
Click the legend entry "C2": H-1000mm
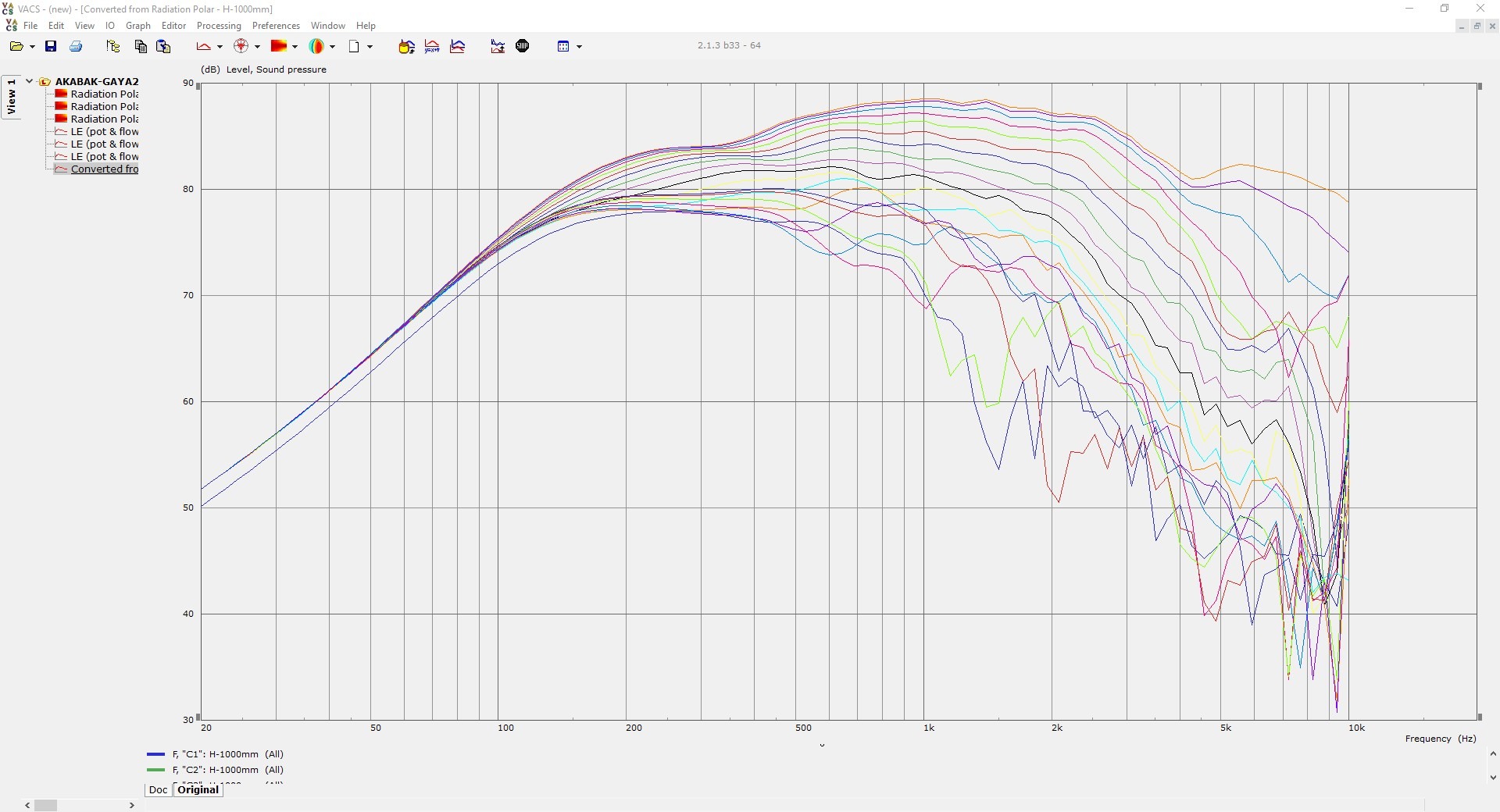point(228,770)
